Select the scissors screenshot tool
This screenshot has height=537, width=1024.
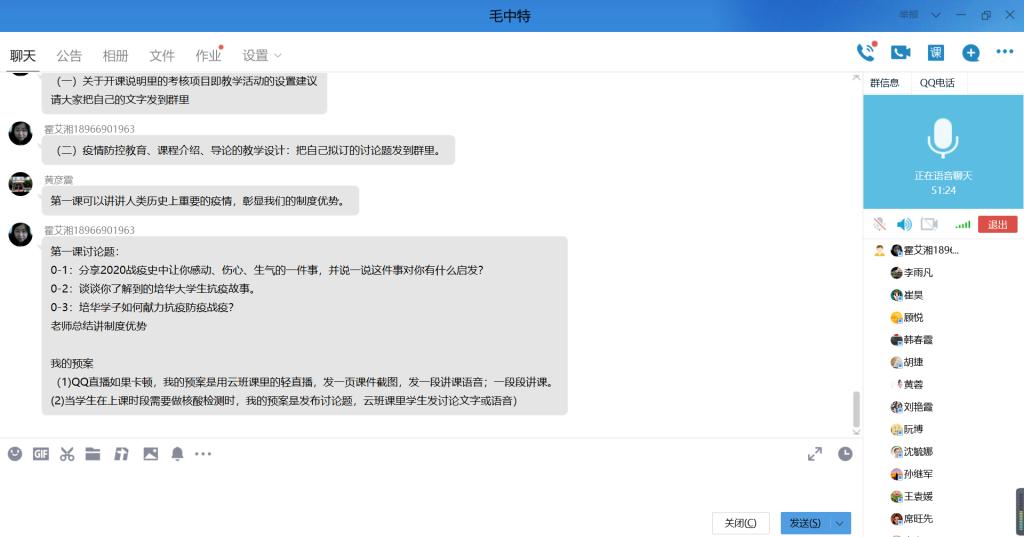[x=67, y=454]
